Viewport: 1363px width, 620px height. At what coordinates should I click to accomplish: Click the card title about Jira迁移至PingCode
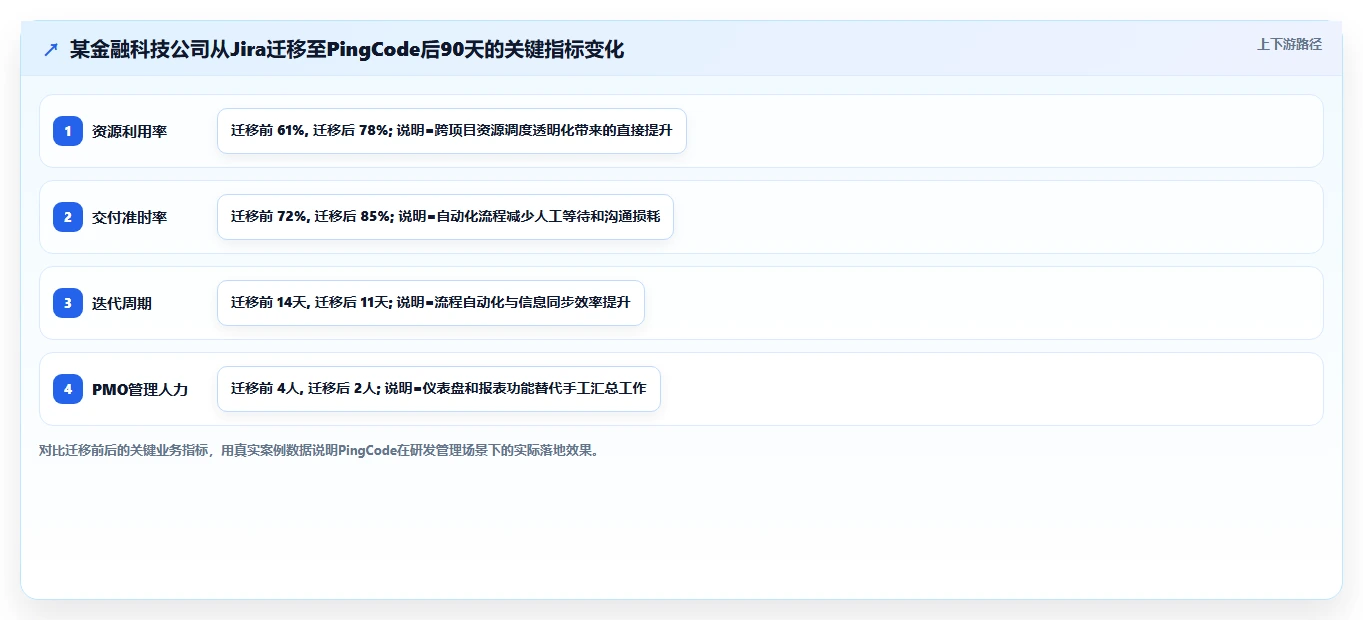(x=347, y=50)
